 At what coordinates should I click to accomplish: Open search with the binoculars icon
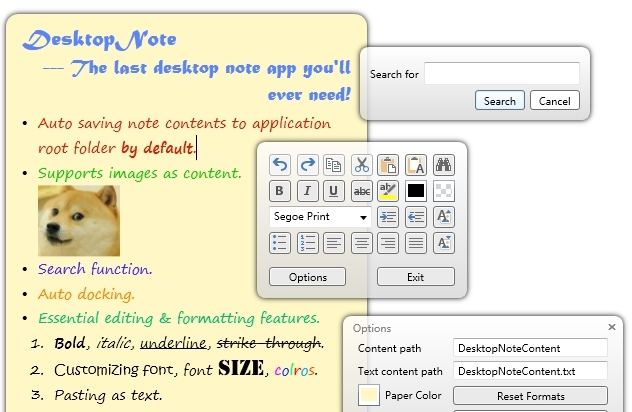coord(444,165)
